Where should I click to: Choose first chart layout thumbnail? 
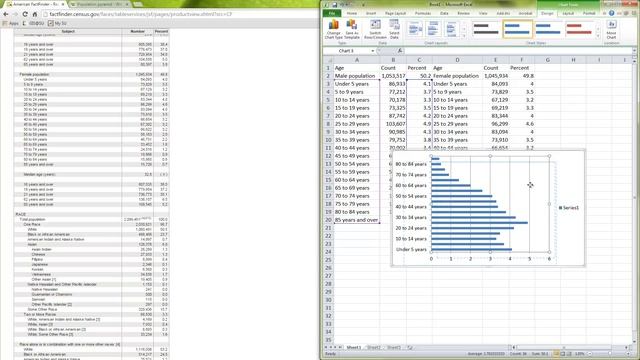(x=415, y=29)
